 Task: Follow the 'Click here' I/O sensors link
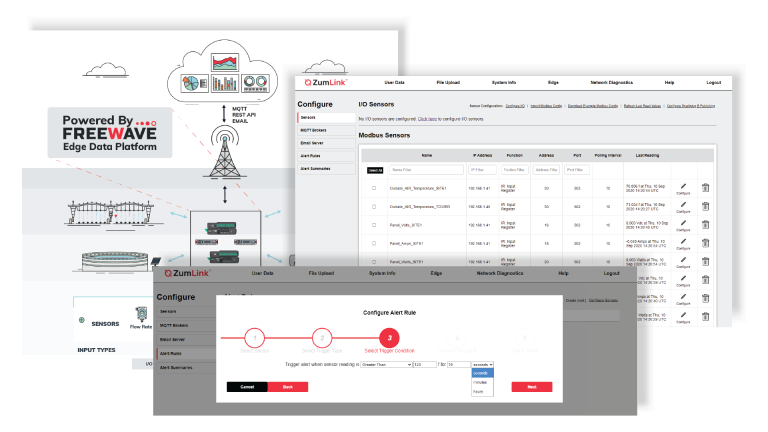tap(427, 119)
